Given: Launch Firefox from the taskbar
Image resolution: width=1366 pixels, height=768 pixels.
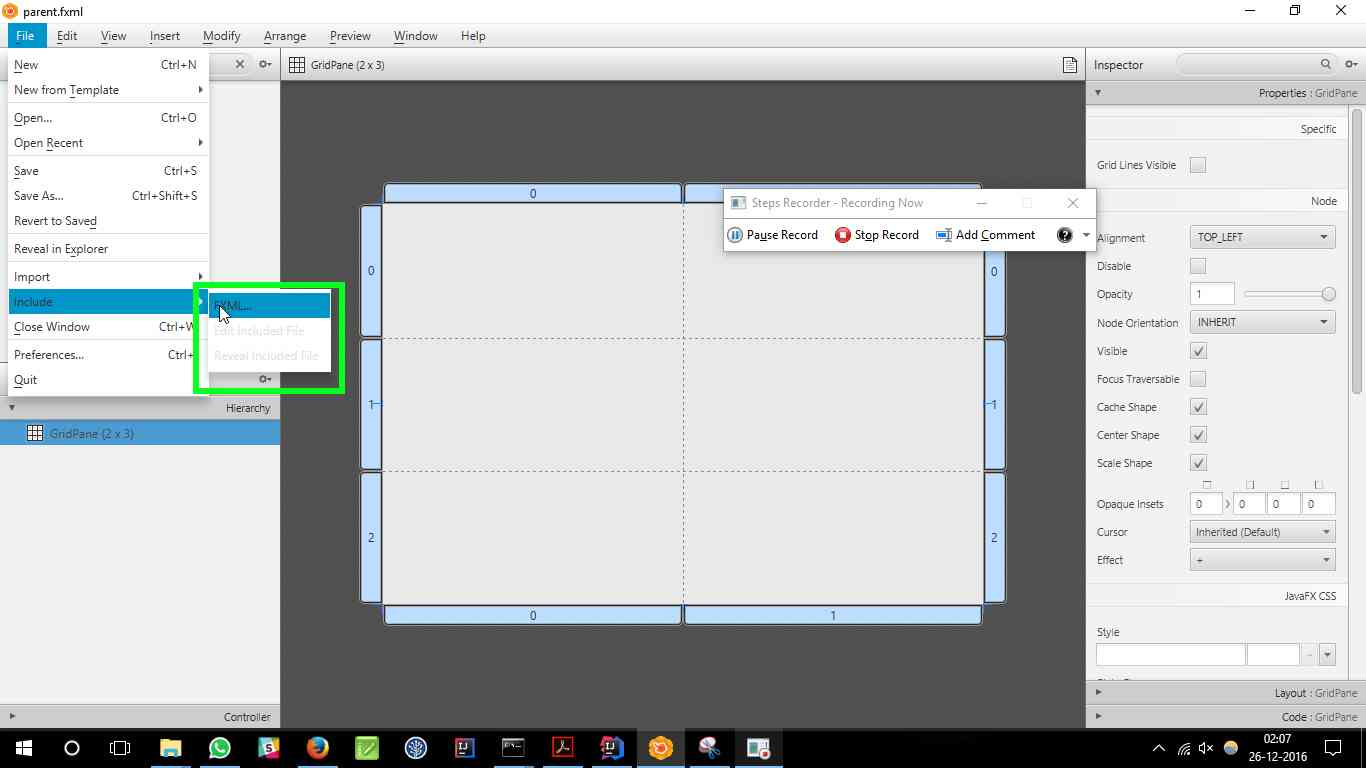Looking at the screenshot, I should tap(318, 747).
